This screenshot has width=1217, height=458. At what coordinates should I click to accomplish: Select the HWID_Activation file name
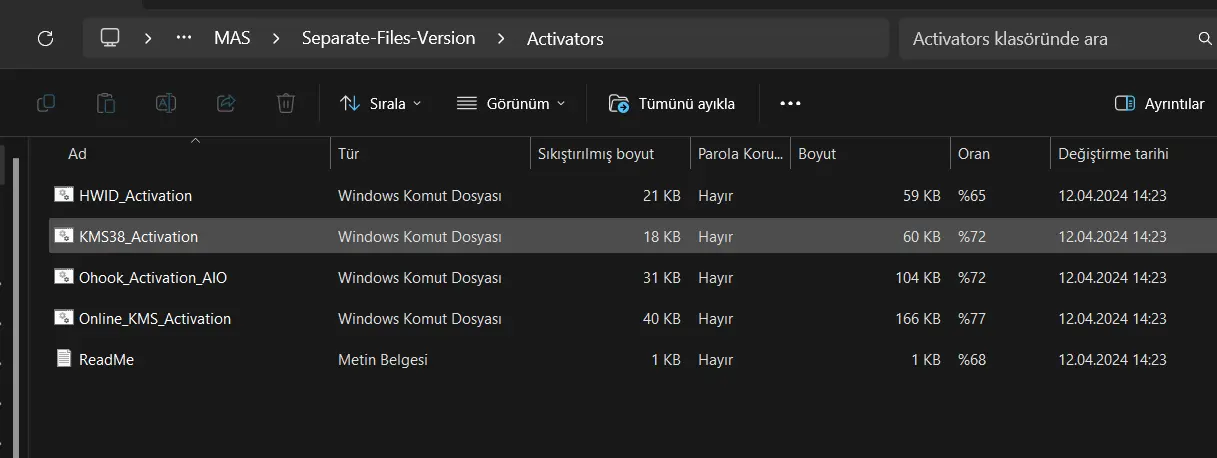pos(135,196)
